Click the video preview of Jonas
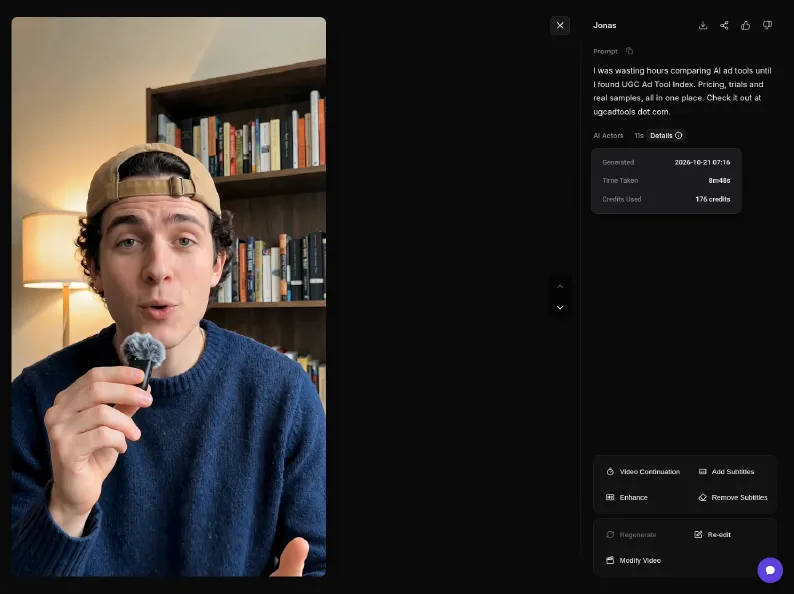 [169, 297]
